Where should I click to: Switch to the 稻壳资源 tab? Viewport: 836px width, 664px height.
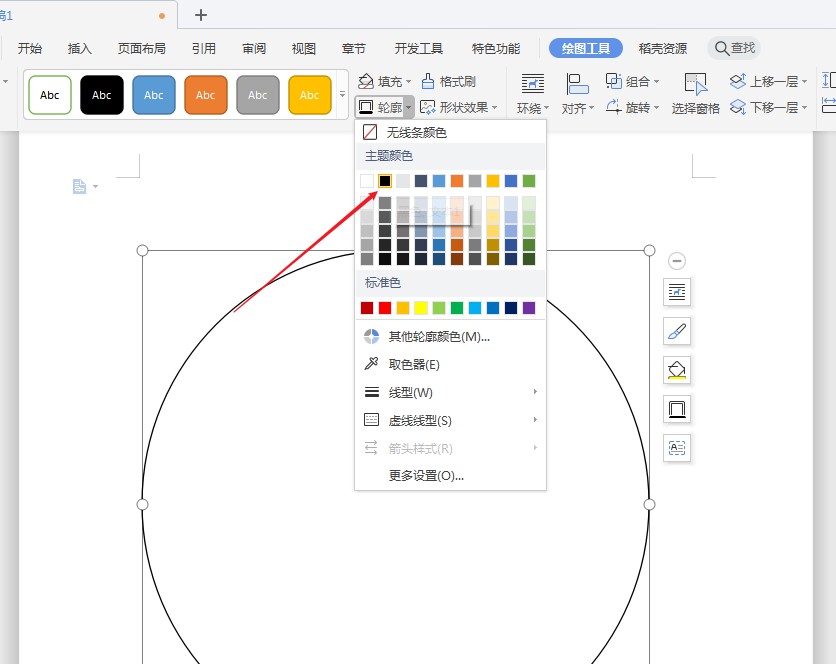(663, 49)
